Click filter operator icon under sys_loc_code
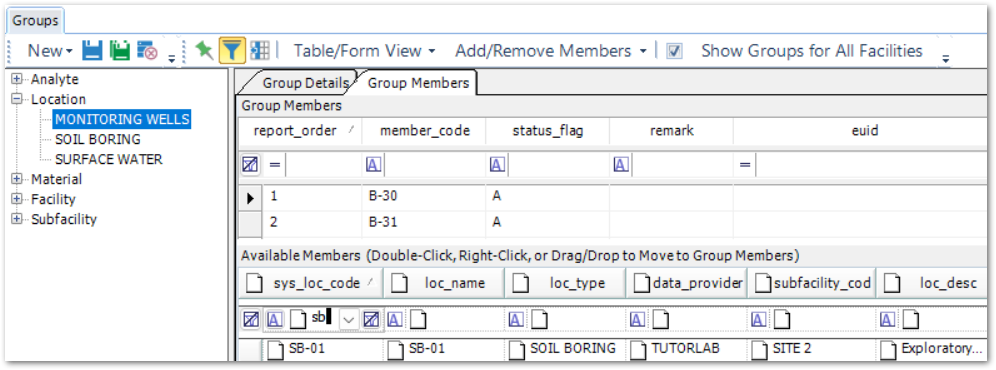Viewport: 996px width, 370px height. [x=274, y=320]
